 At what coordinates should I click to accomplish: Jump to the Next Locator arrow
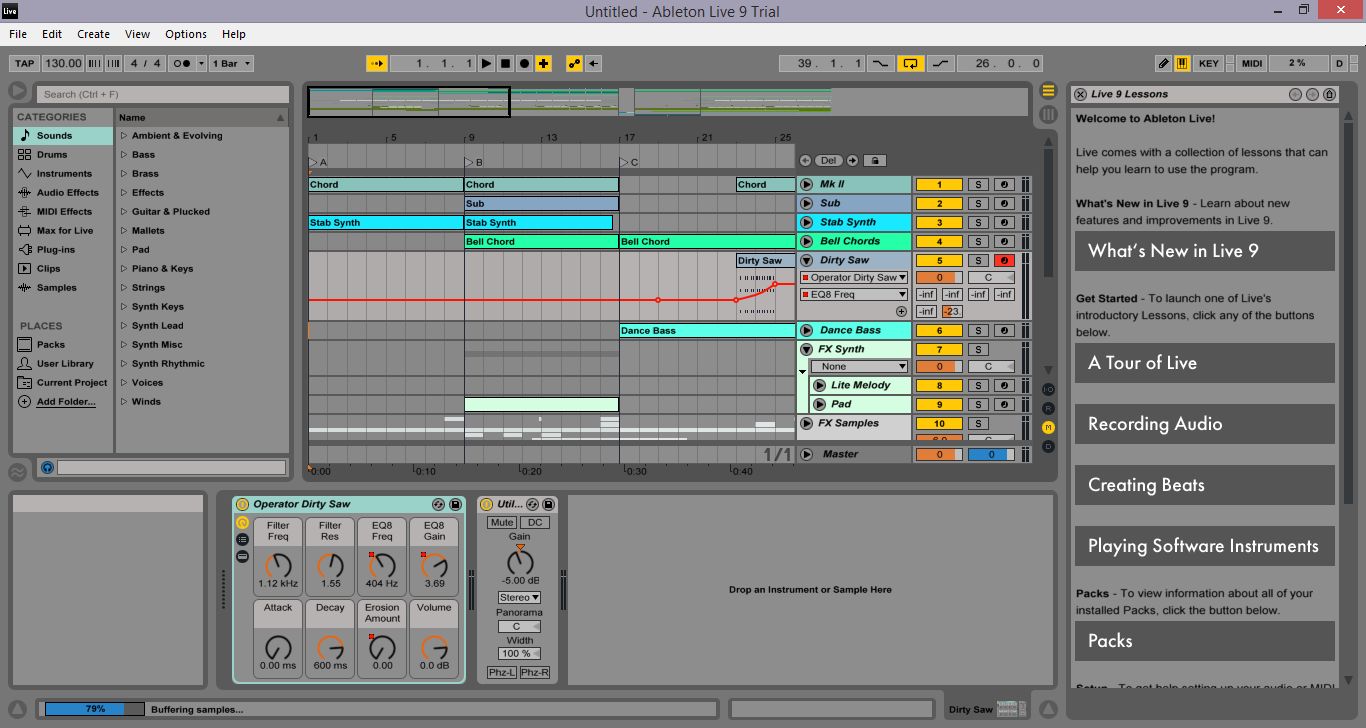tap(852, 160)
